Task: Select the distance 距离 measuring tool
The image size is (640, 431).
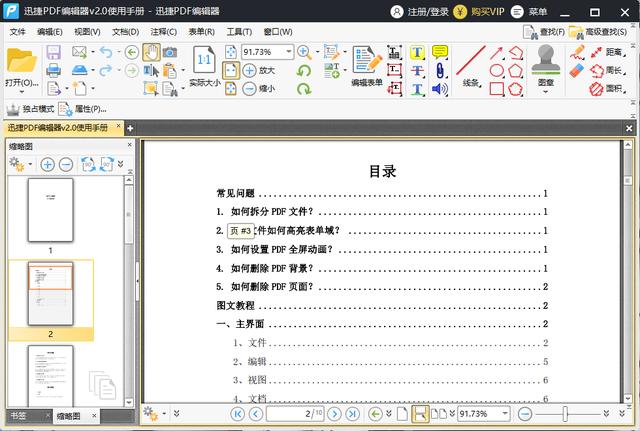Action: pos(607,52)
